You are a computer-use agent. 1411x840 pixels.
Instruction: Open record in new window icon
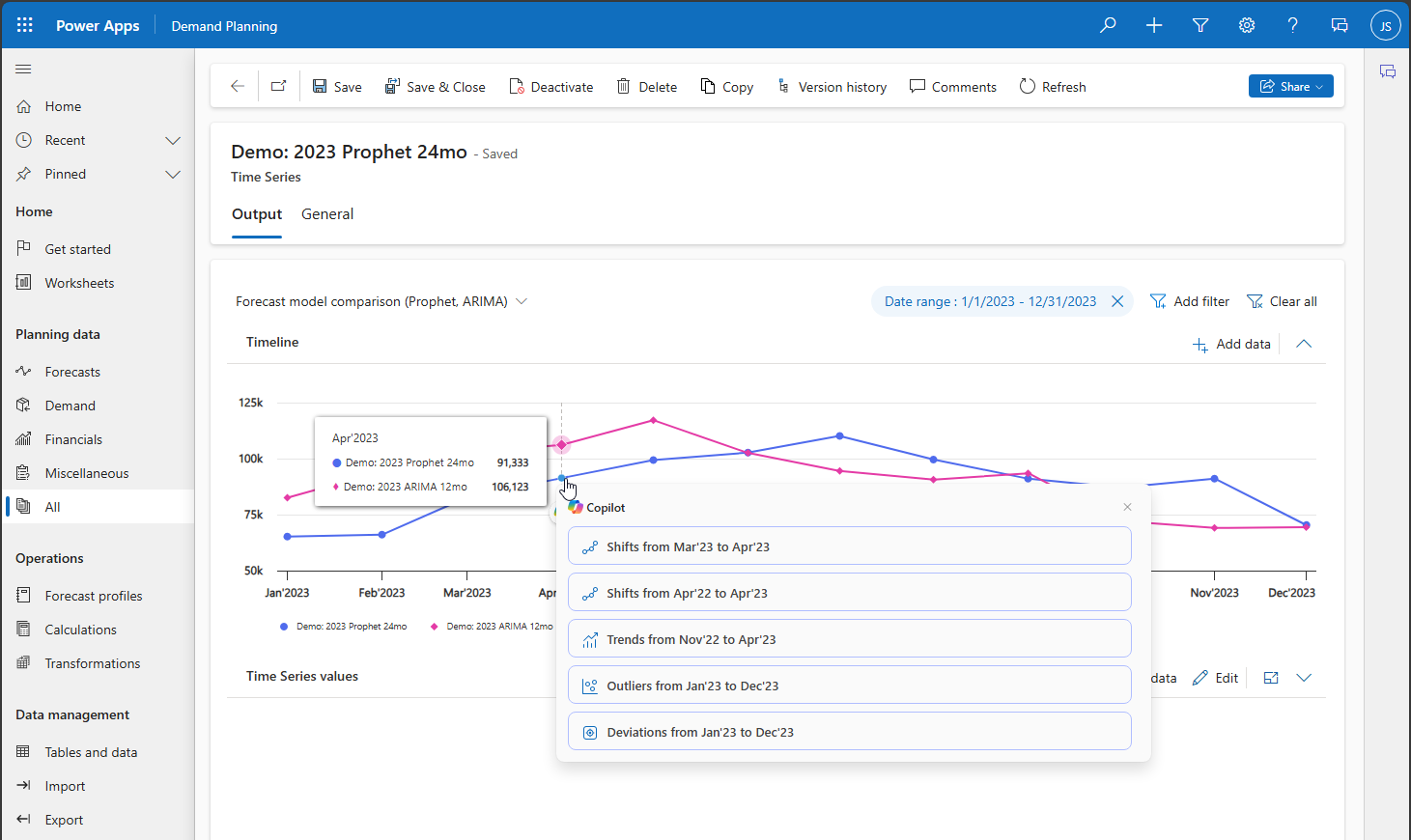click(279, 86)
